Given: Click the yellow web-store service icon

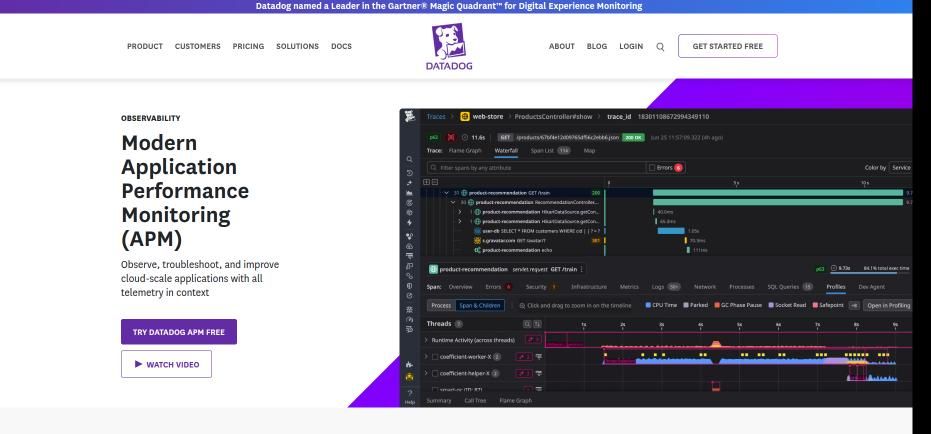Looking at the screenshot, I should click(465, 116).
